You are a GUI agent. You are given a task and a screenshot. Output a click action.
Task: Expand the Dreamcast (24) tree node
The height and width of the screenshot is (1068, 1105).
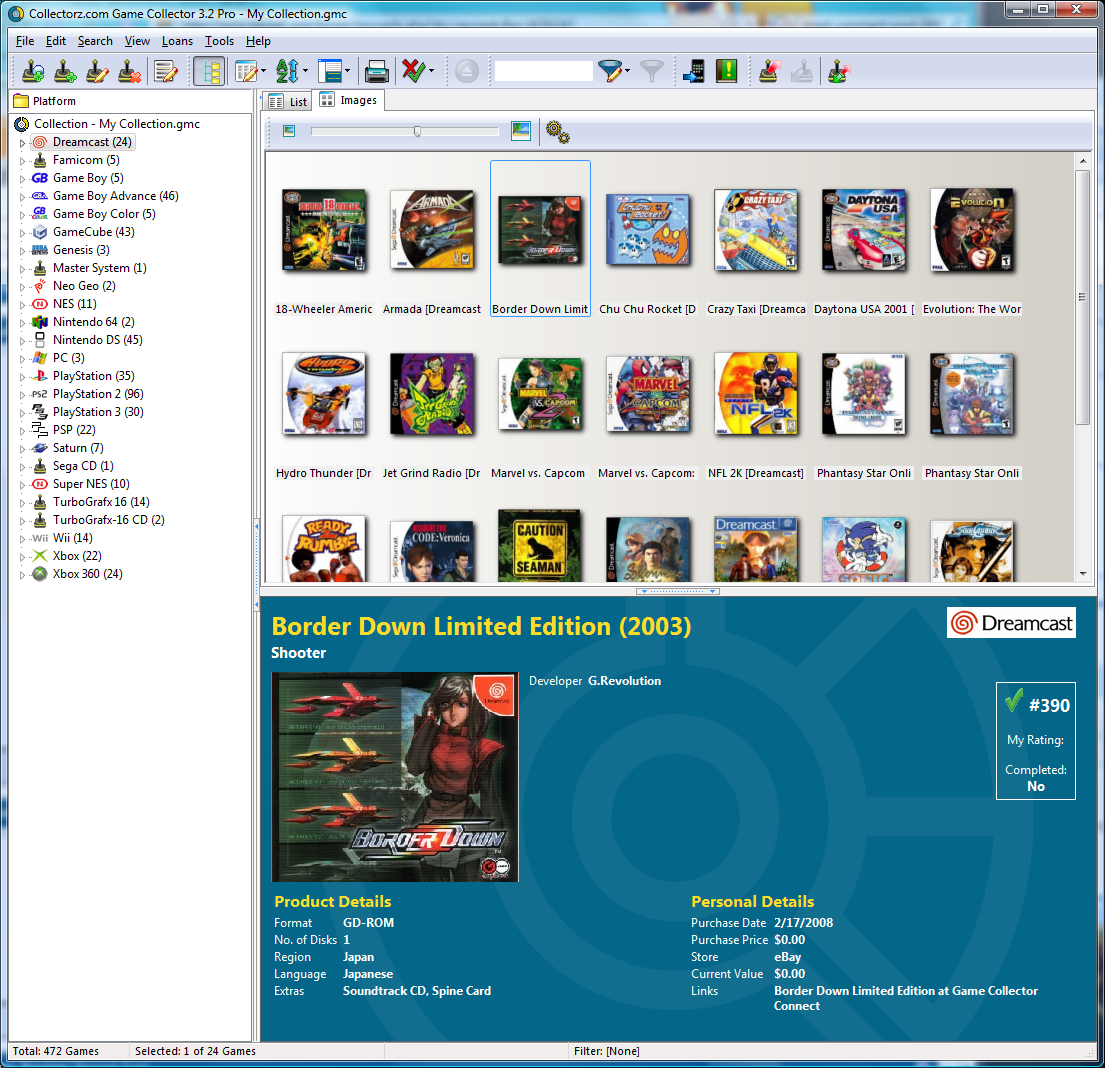(x=22, y=143)
